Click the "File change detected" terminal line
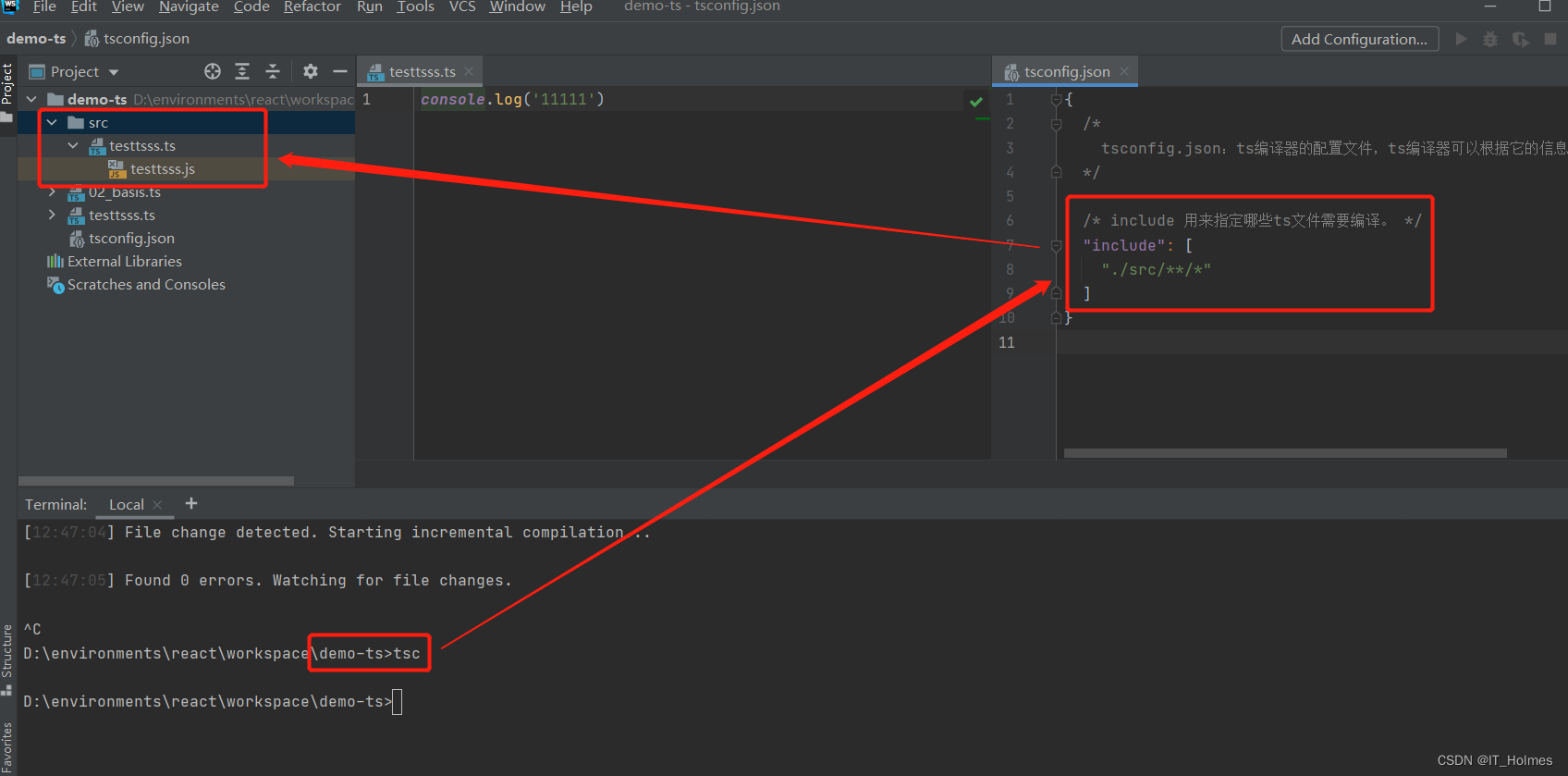1568x776 pixels. tap(337, 532)
